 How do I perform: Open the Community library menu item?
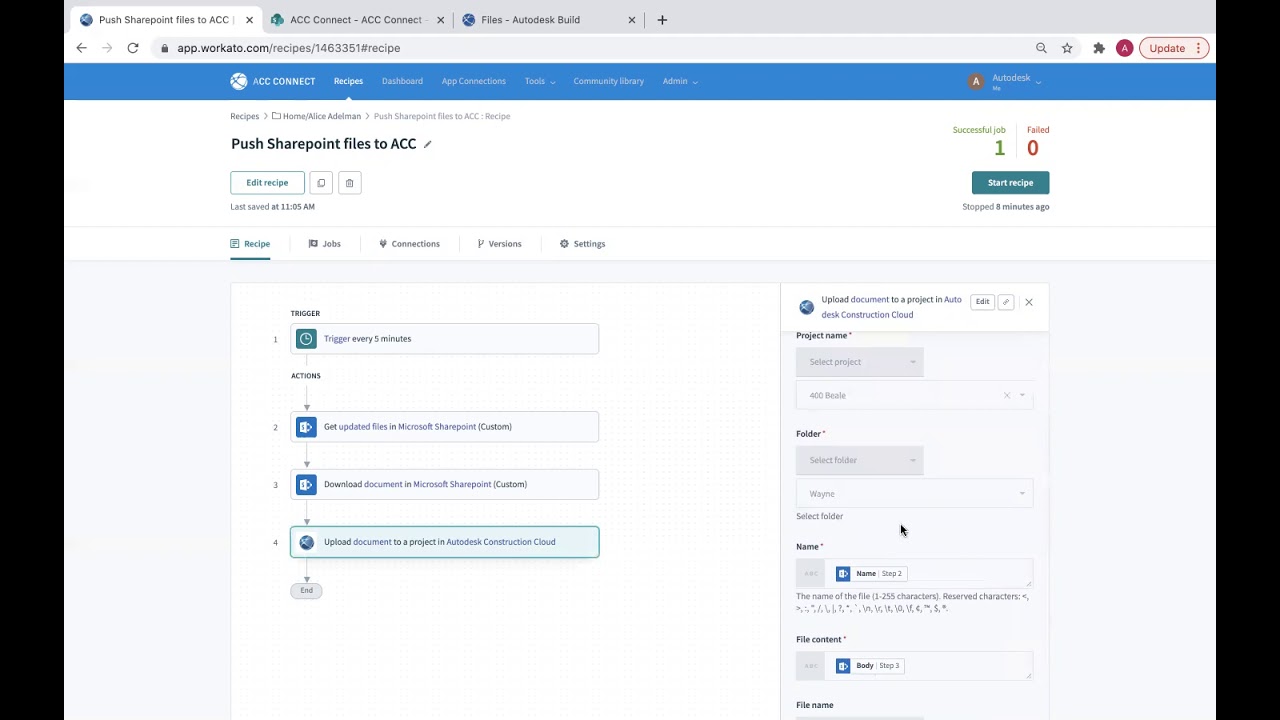(x=608, y=81)
